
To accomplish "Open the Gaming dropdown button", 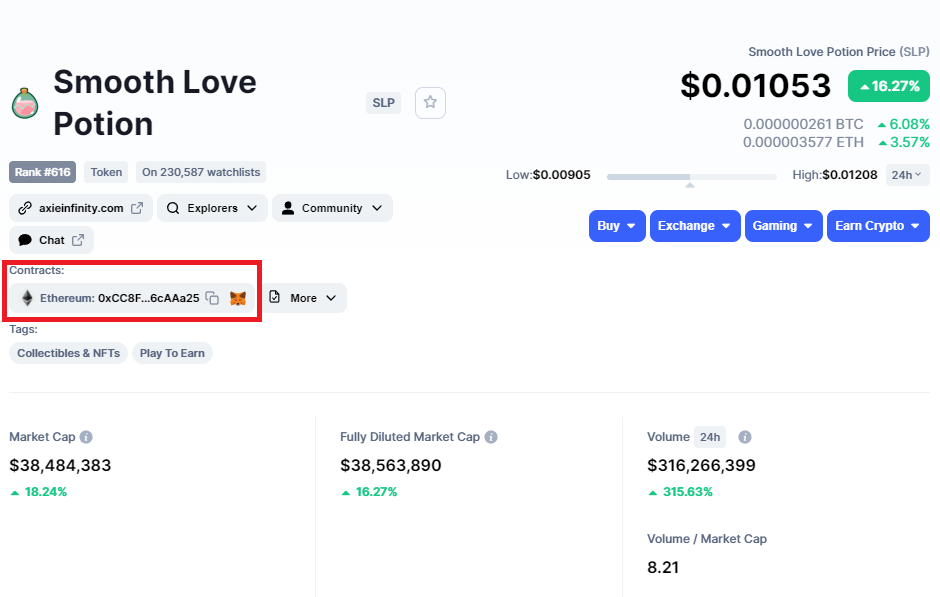I will (784, 226).
